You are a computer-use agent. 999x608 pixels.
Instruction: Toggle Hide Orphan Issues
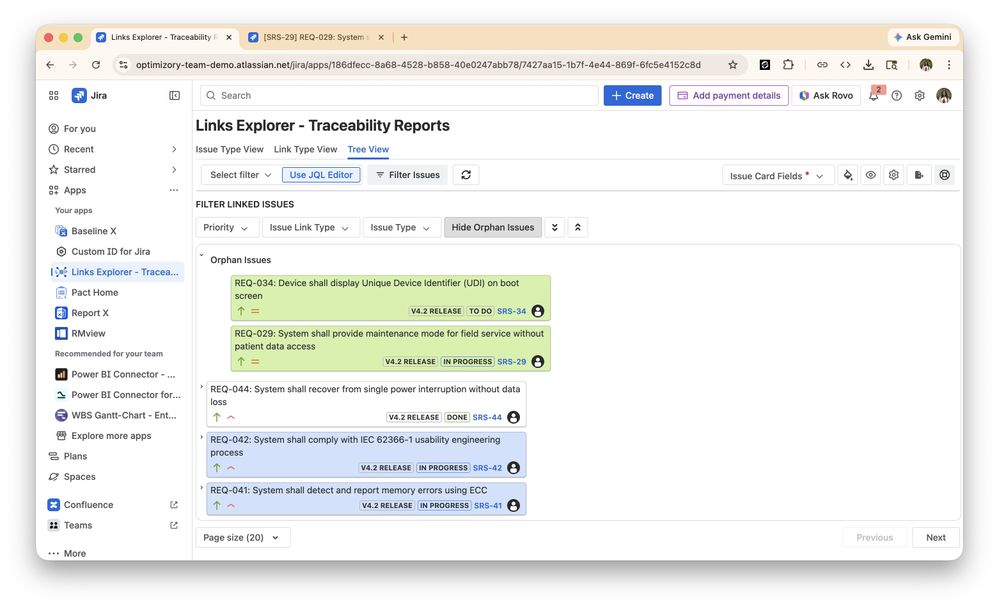(x=492, y=228)
